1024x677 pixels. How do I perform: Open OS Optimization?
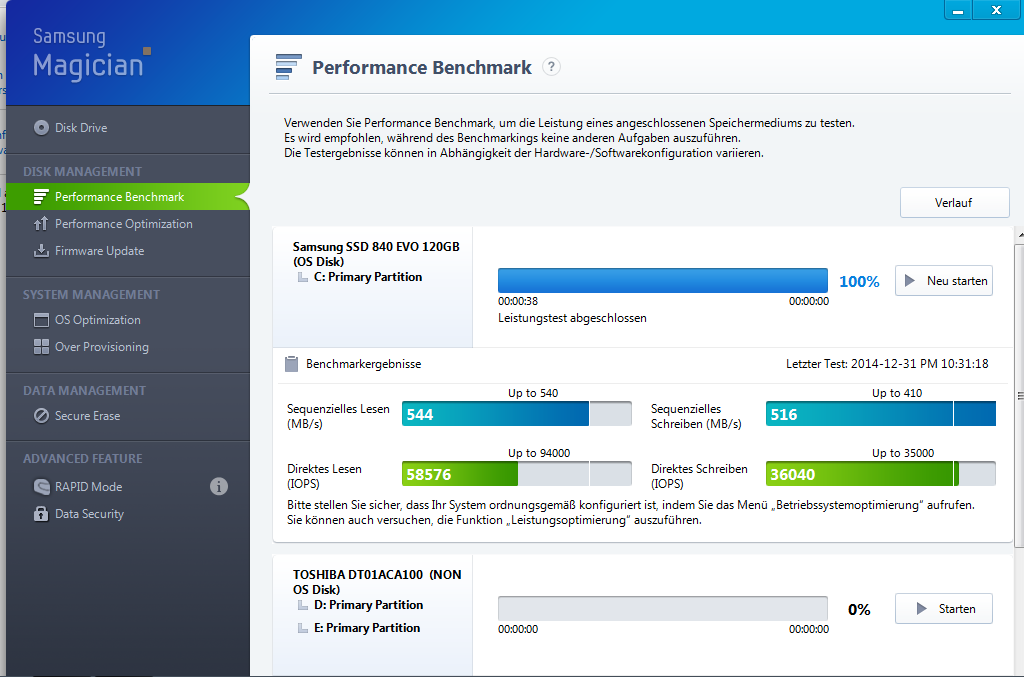click(x=97, y=320)
